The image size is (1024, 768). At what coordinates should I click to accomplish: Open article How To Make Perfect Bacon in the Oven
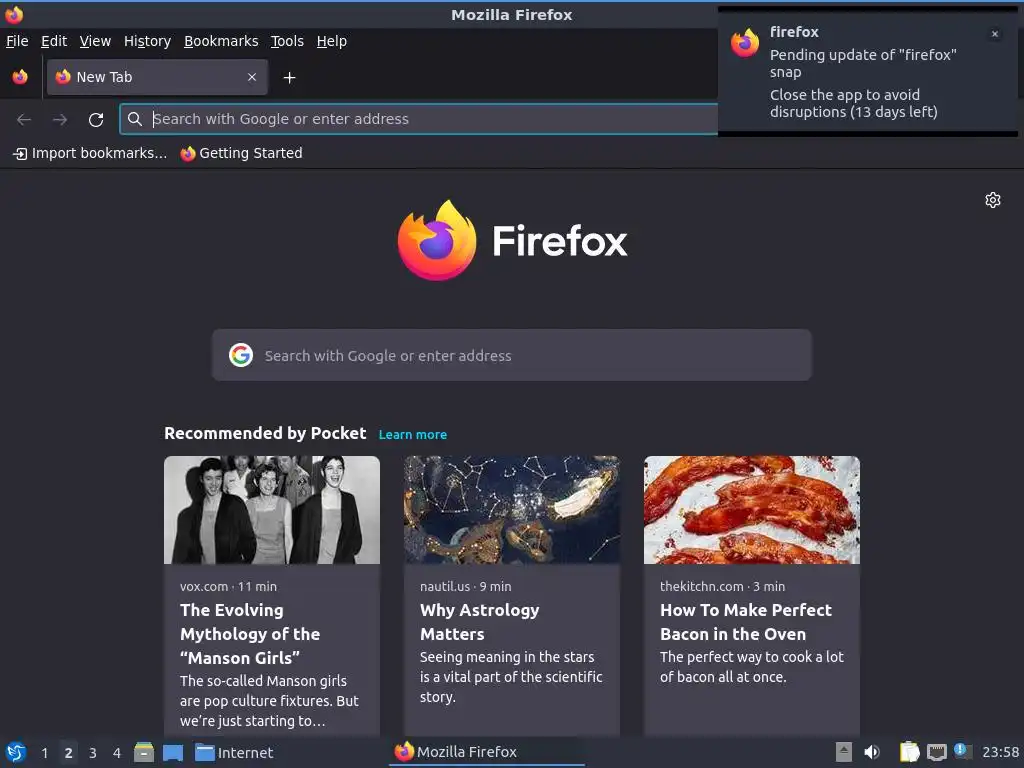point(746,622)
